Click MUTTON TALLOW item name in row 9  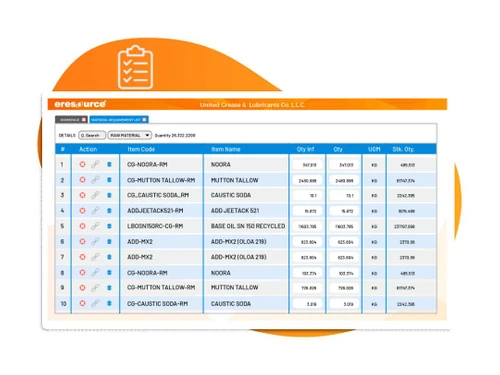click(x=235, y=287)
